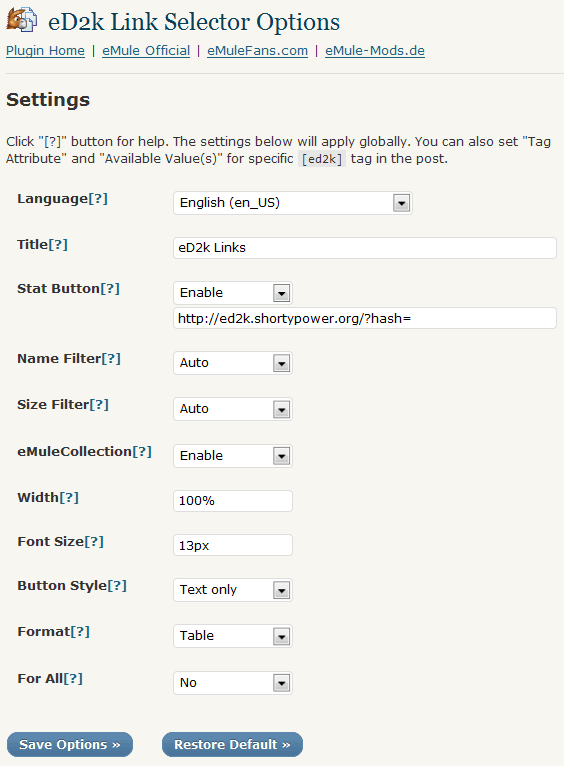Image resolution: width=564 pixels, height=766 pixels.
Task: Show help for Font Size [?]
Action: pyautogui.click(x=94, y=541)
